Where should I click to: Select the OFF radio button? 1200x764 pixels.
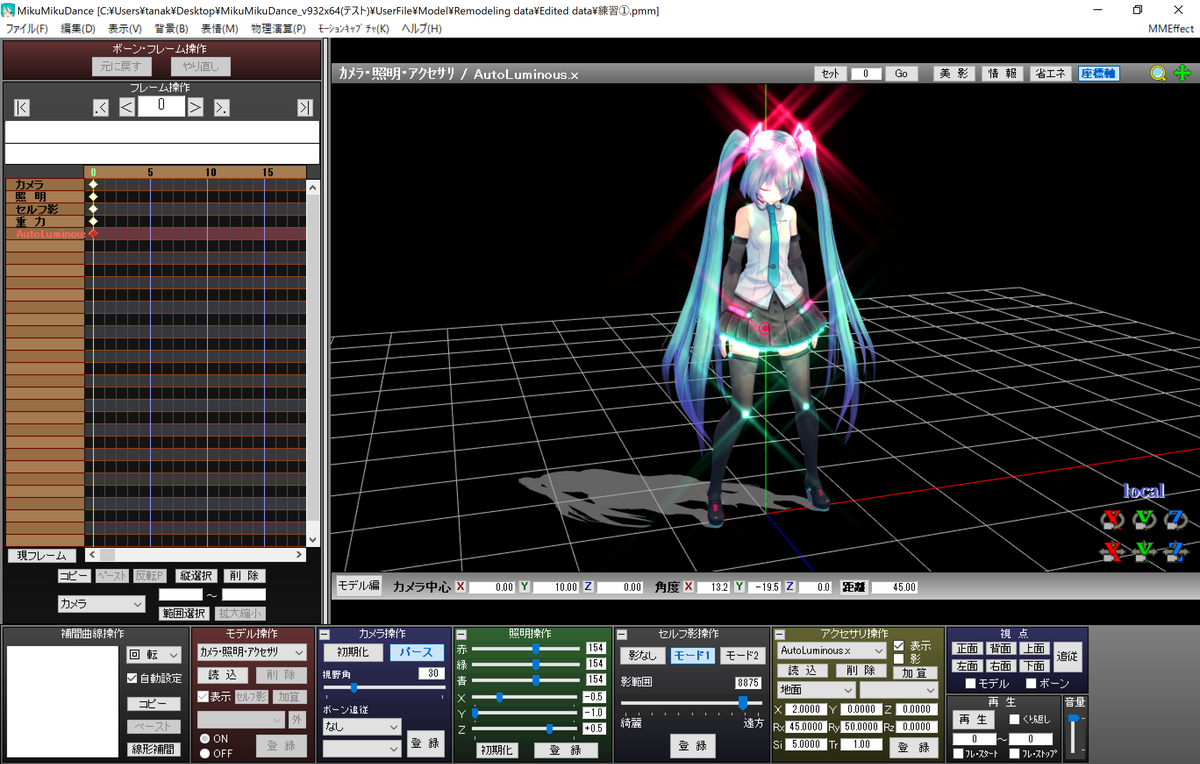point(205,753)
